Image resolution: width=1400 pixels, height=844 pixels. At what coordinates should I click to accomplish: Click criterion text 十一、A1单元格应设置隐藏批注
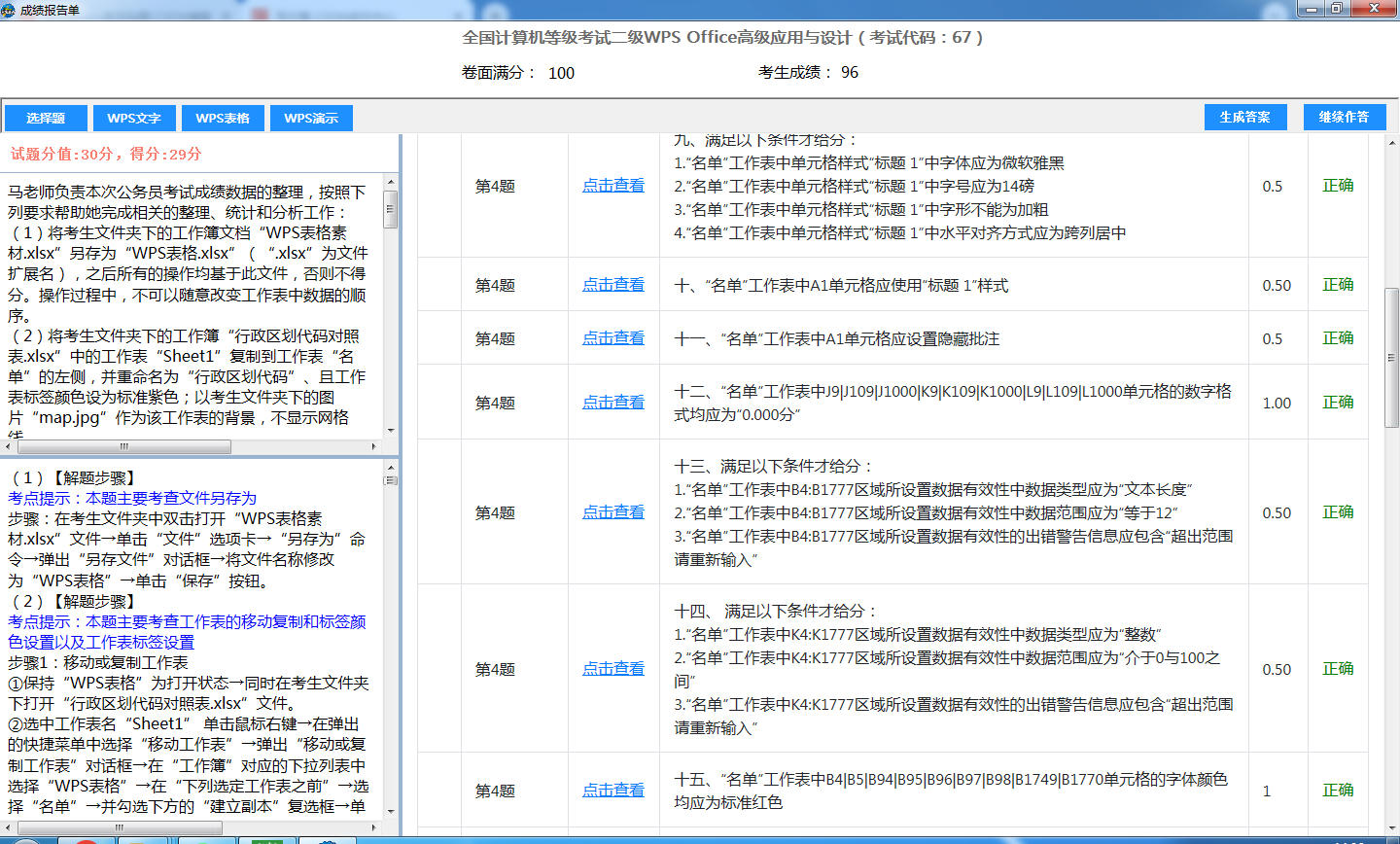pyautogui.click(x=837, y=338)
